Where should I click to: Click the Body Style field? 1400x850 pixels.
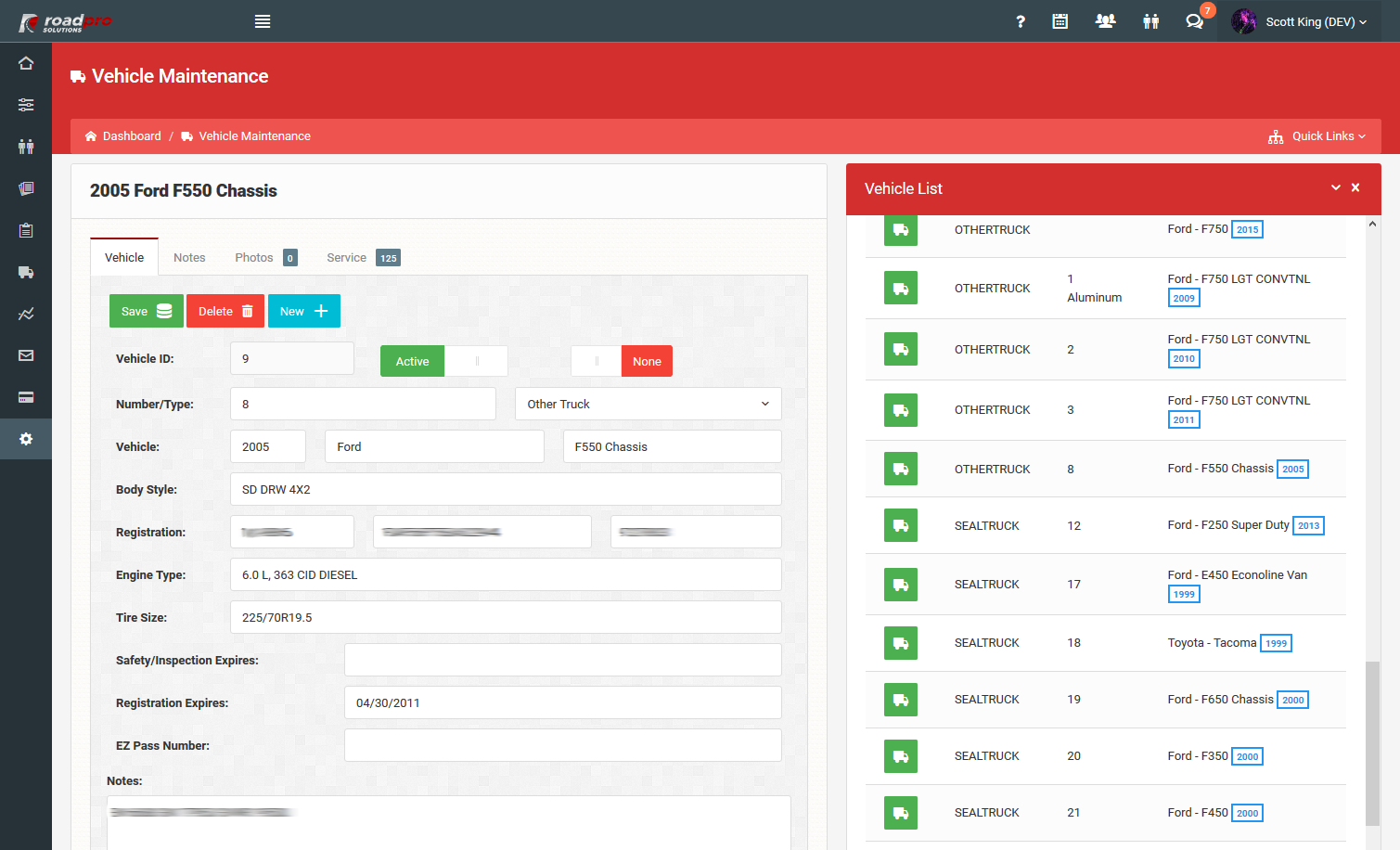pyautogui.click(x=506, y=489)
